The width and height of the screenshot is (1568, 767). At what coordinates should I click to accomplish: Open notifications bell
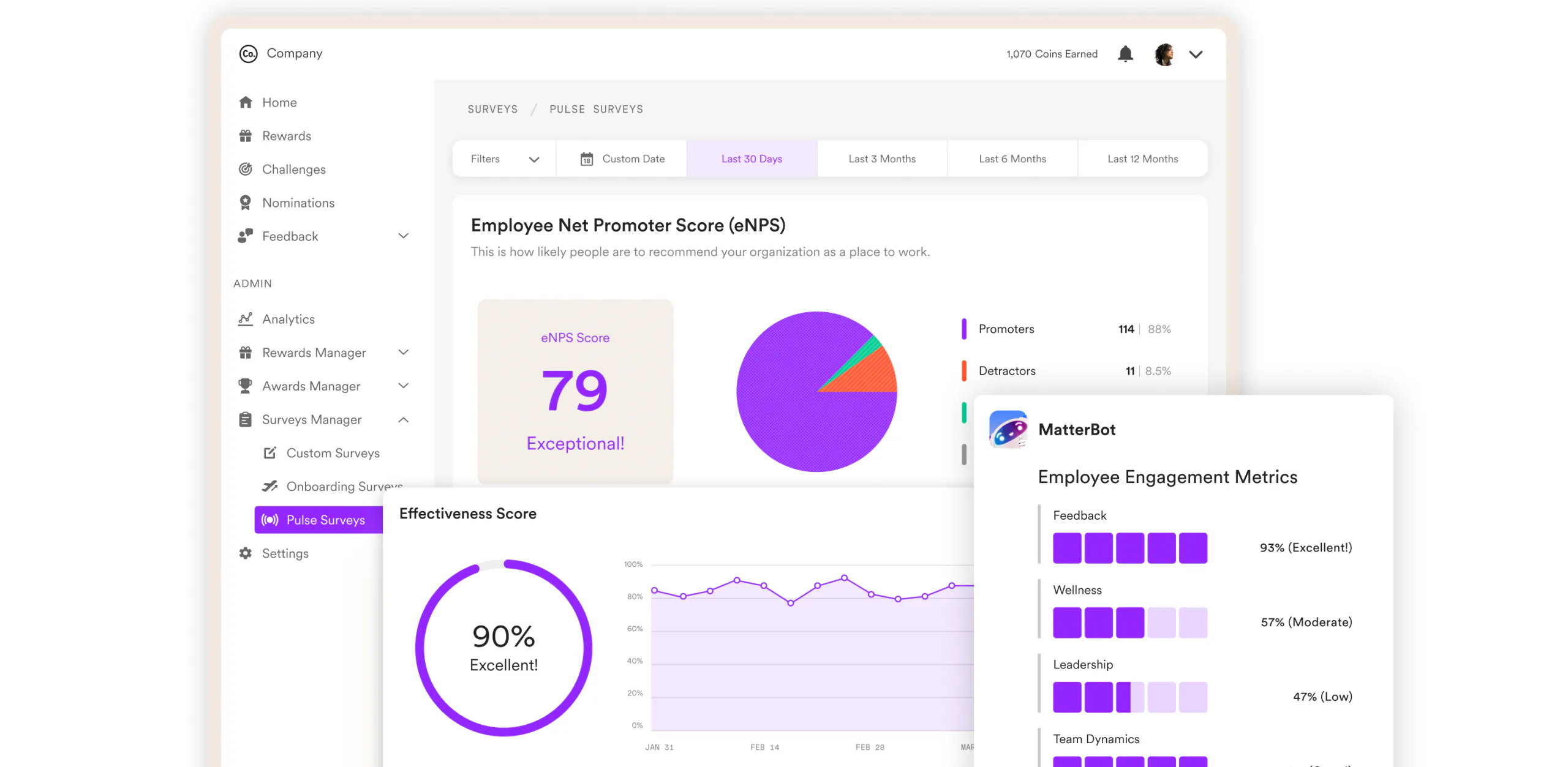(x=1125, y=54)
